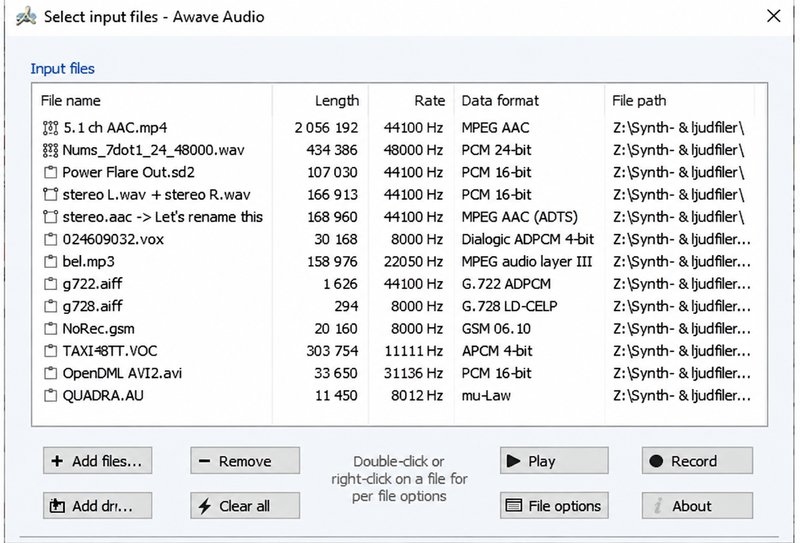
Task: Click the Play button
Action: (x=554, y=461)
